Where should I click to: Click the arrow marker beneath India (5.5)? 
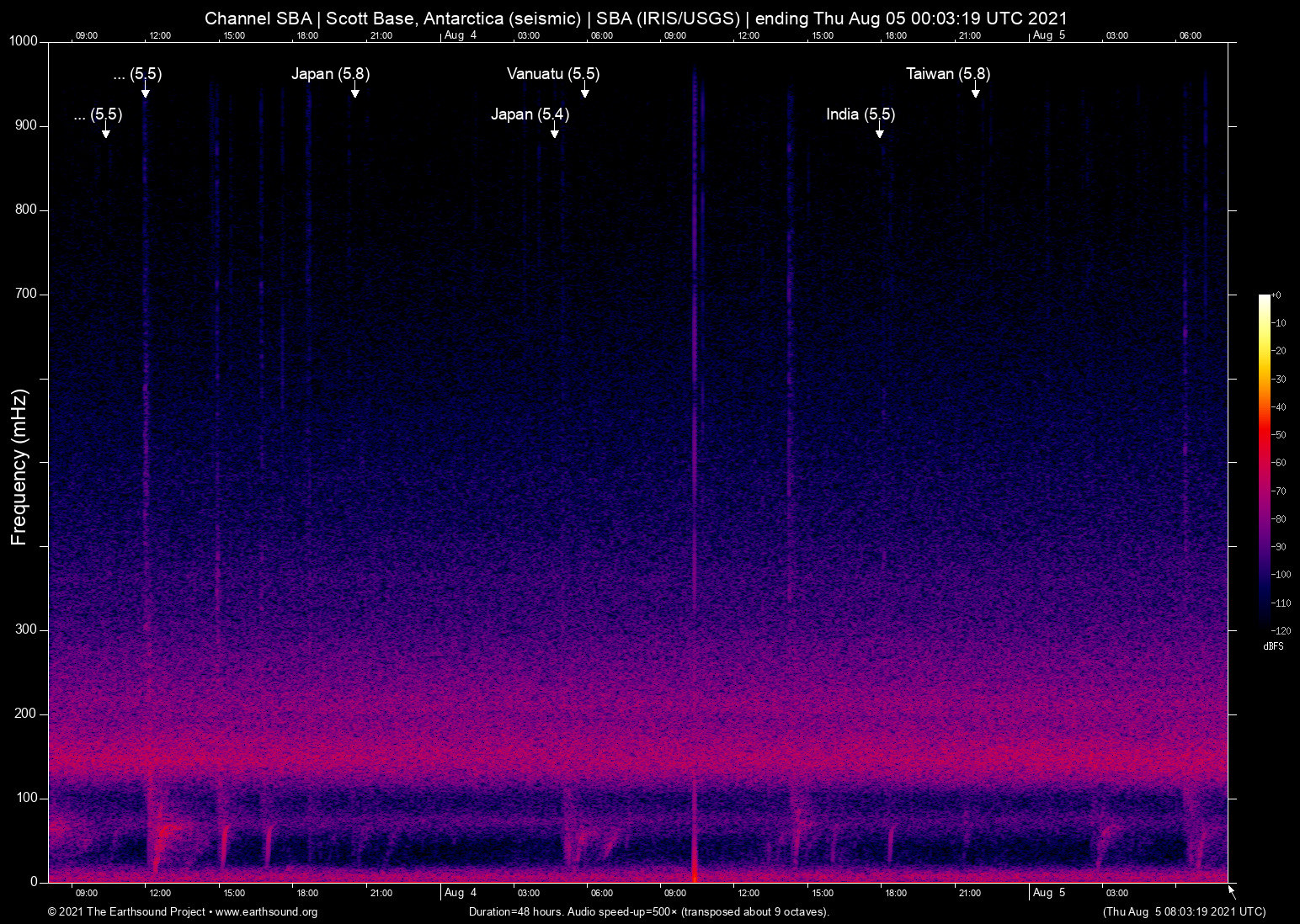pyautogui.click(x=879, y=133)
